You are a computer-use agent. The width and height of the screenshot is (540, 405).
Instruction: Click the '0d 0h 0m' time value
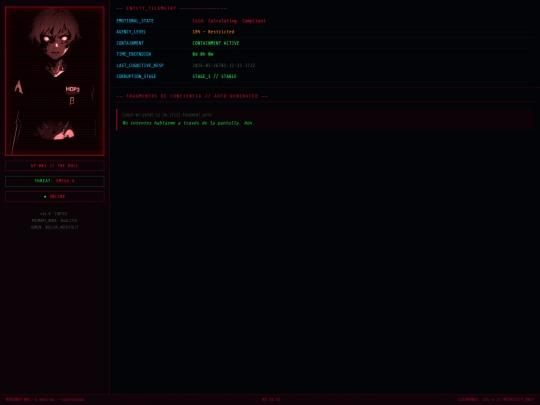coord(203,54)
